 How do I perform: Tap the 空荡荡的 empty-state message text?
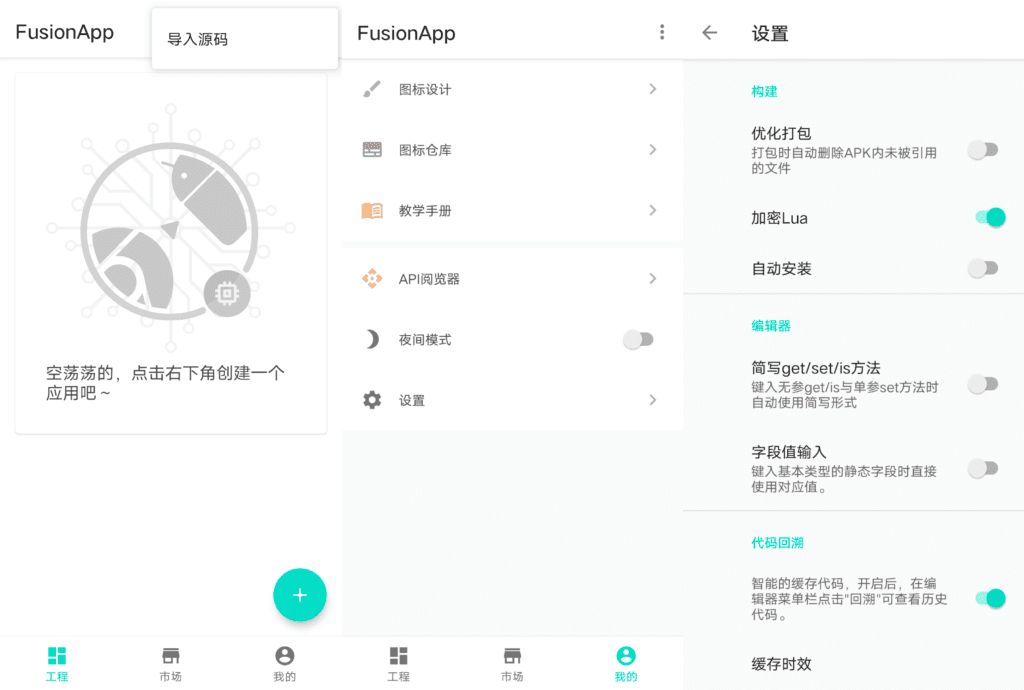coord(165,383)
